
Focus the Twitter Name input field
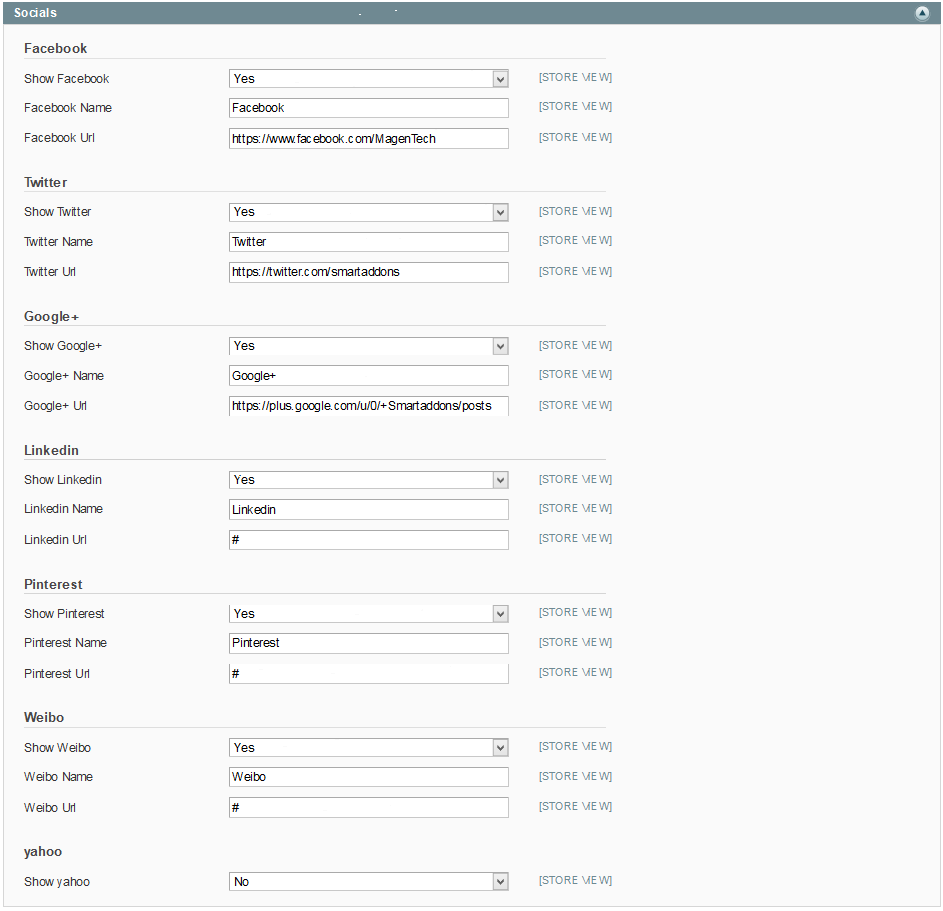(369, 242)
